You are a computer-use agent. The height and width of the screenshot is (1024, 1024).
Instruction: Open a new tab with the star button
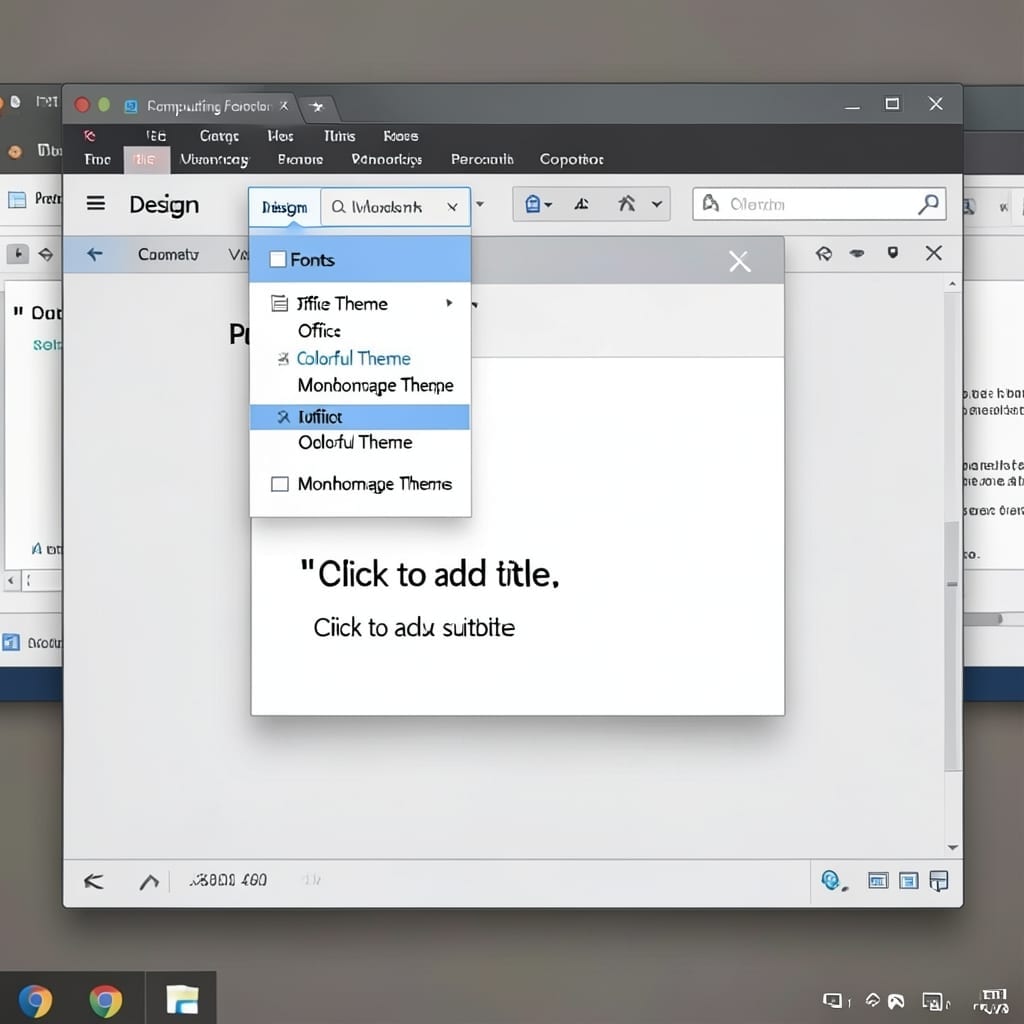click(x=317, y=106)
